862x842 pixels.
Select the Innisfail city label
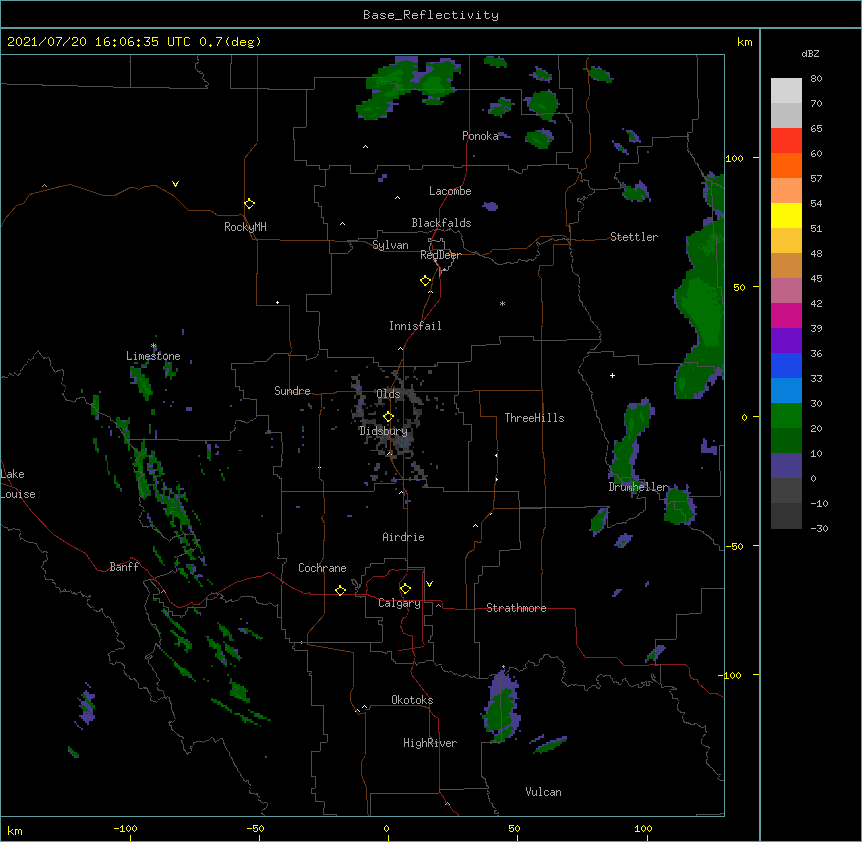(x=415, y=326)
